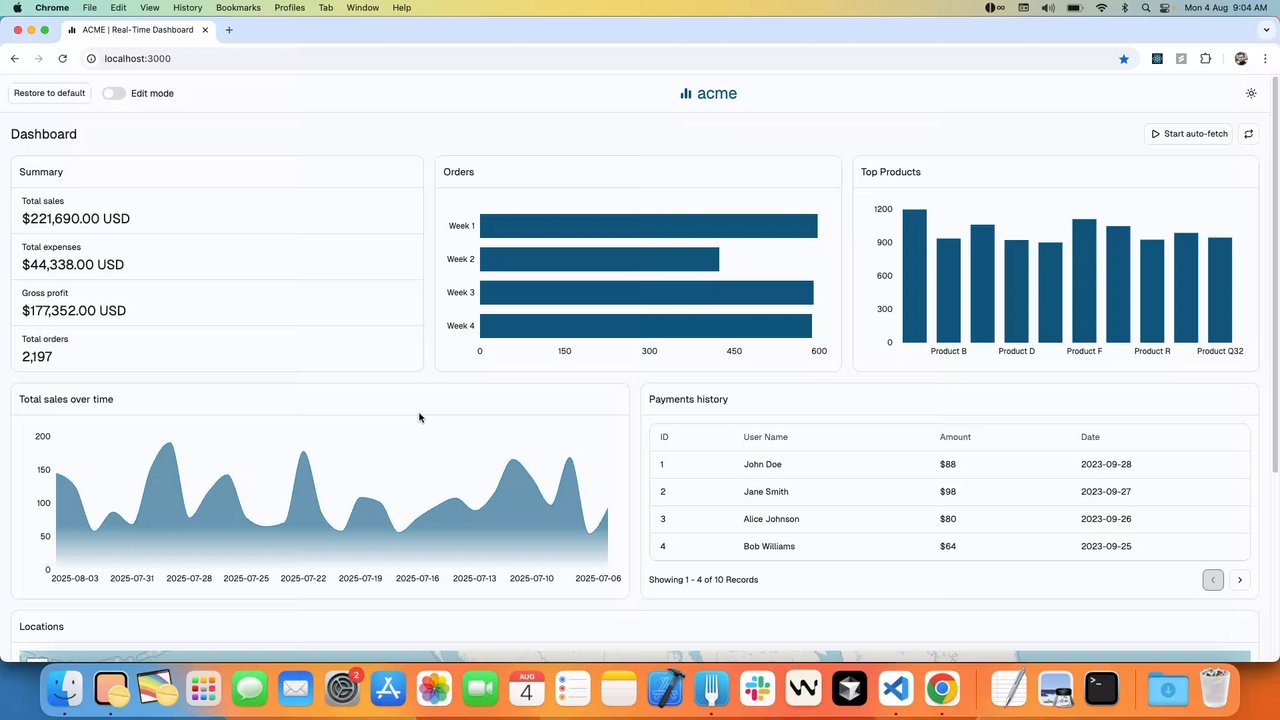The height and width of the screenshot is (720, 1280).
Task: Open the Apple menu
Action: 17,8
